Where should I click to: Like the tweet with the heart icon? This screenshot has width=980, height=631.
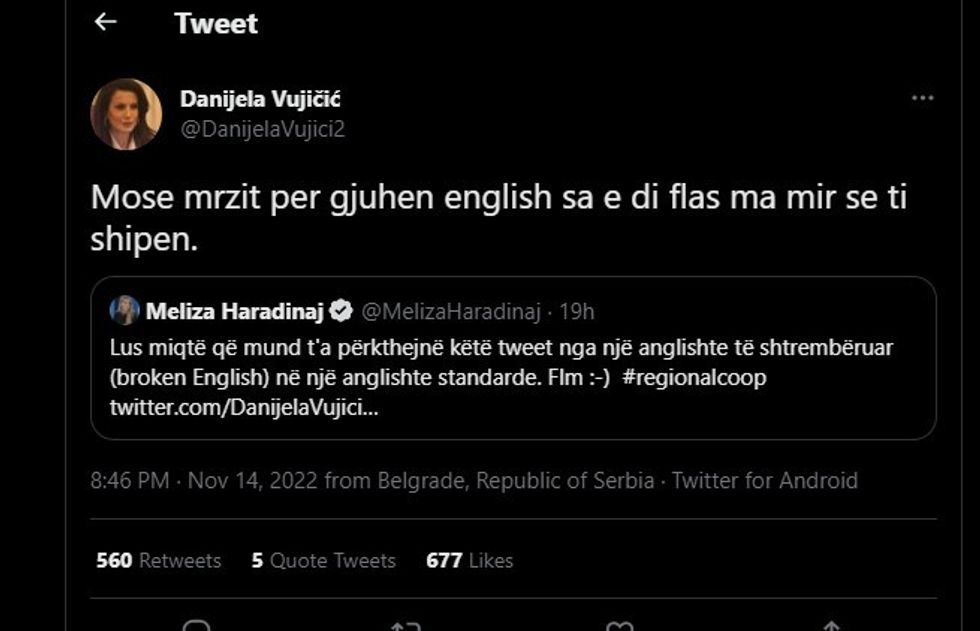(621, 626)
